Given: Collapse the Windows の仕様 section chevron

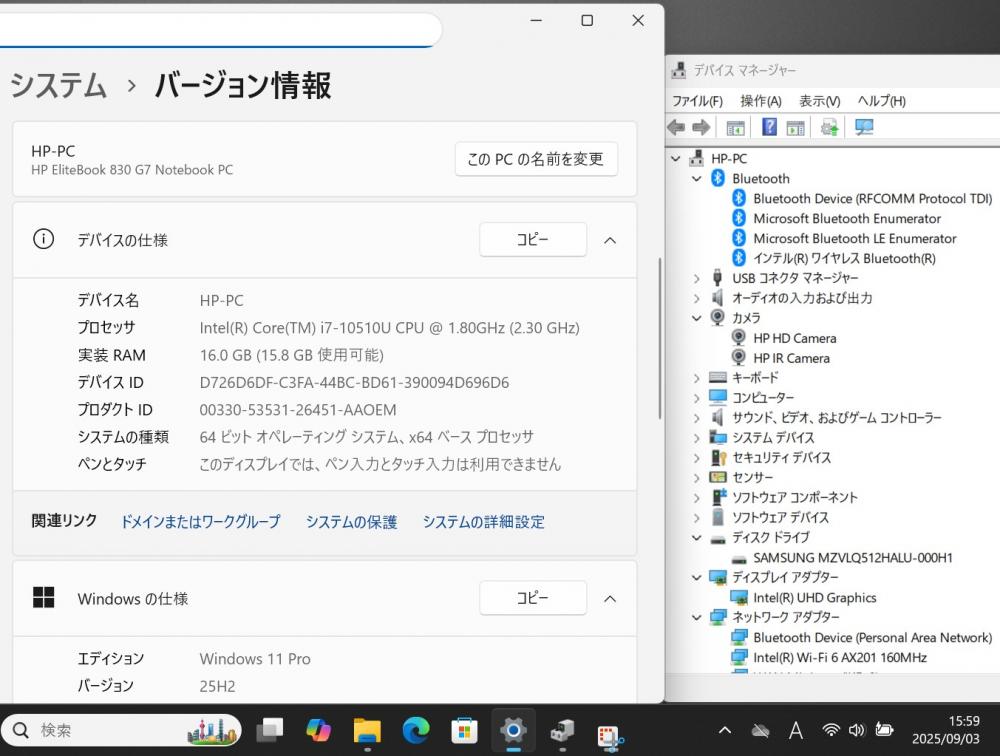Looking at the screenshot, I should click(610, 599).
